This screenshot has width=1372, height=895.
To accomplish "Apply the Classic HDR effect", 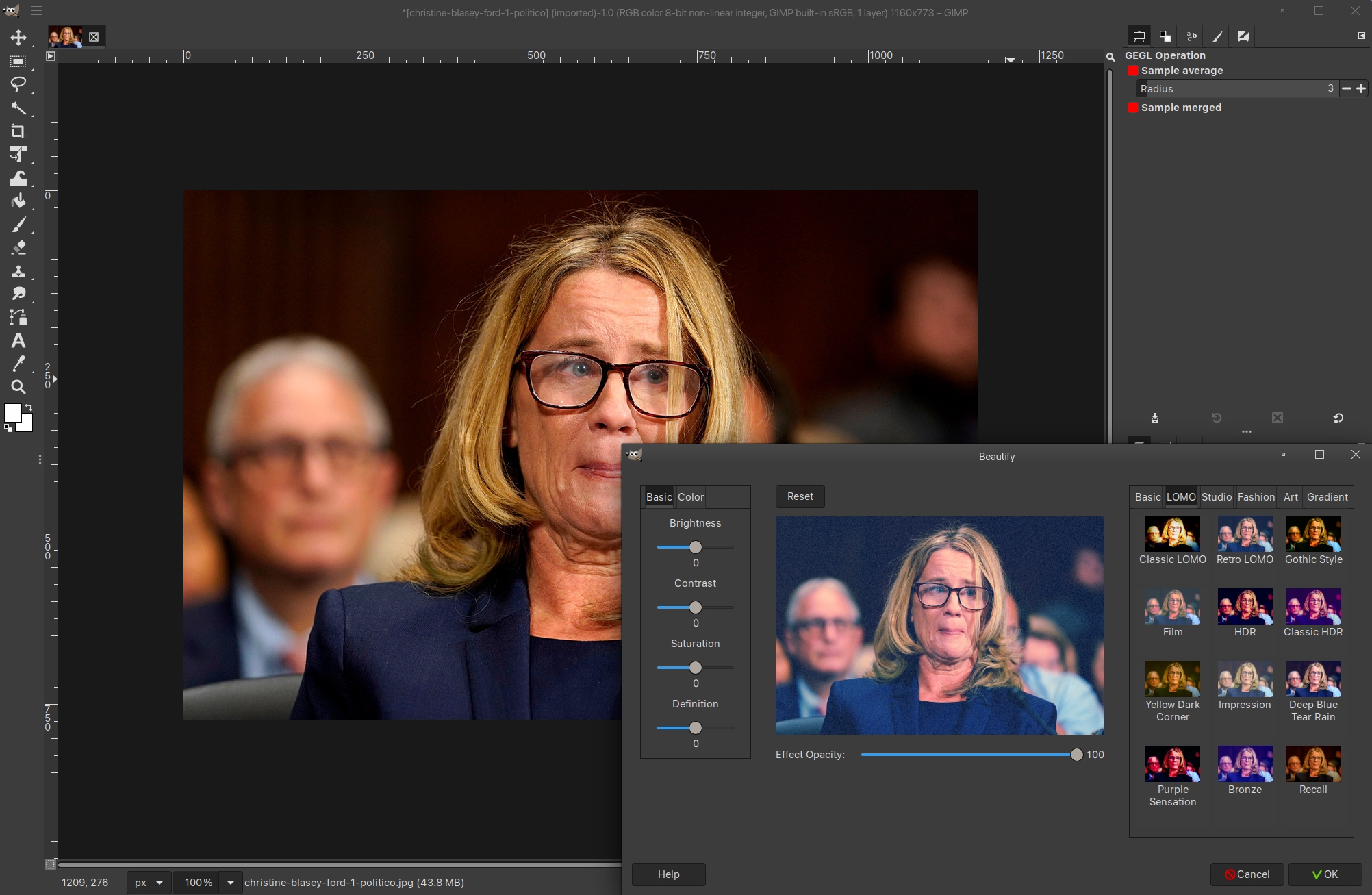I will tap(1313, 614).
